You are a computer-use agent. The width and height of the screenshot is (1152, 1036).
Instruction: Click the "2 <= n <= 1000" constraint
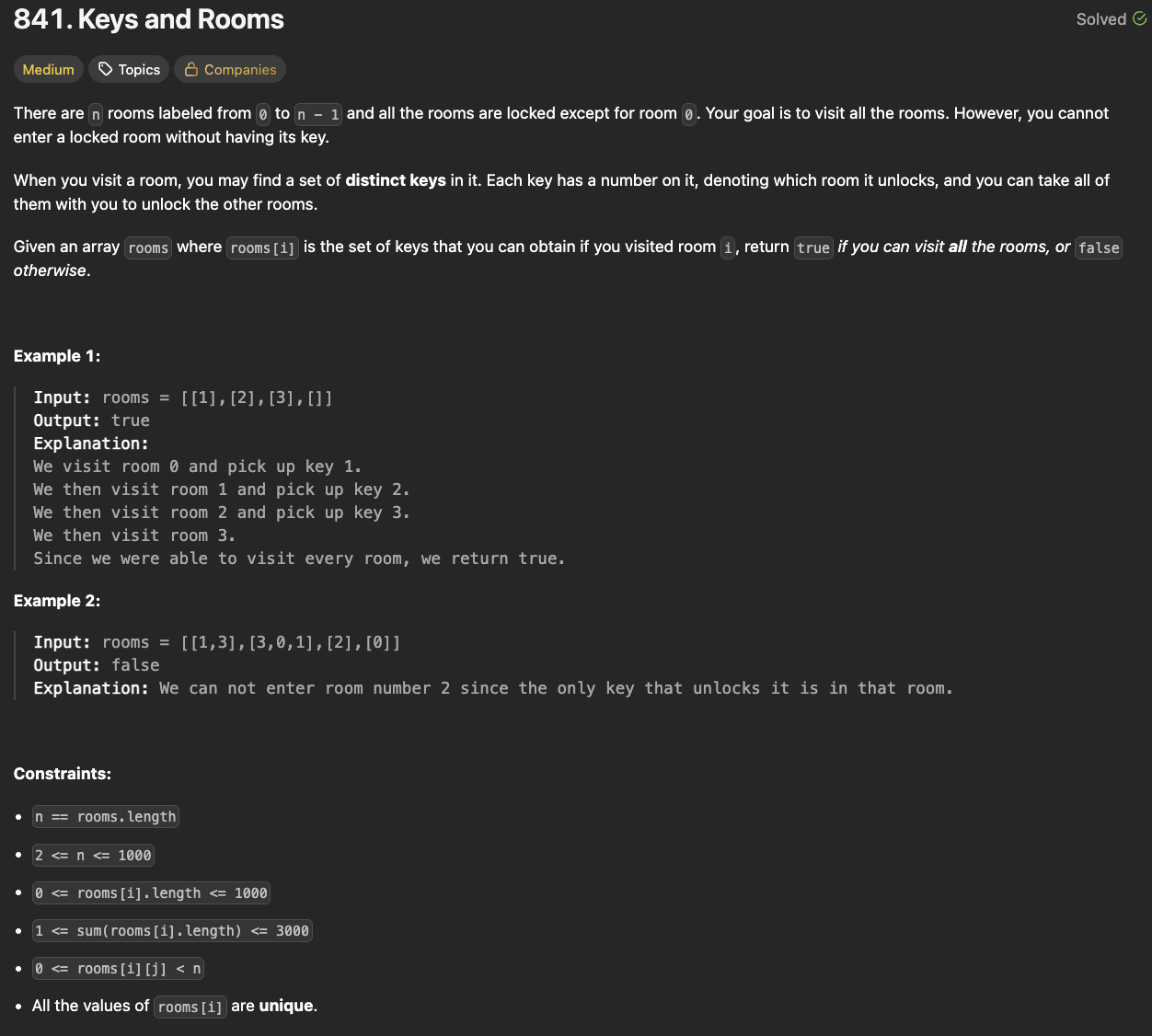(x=93, y=856)
